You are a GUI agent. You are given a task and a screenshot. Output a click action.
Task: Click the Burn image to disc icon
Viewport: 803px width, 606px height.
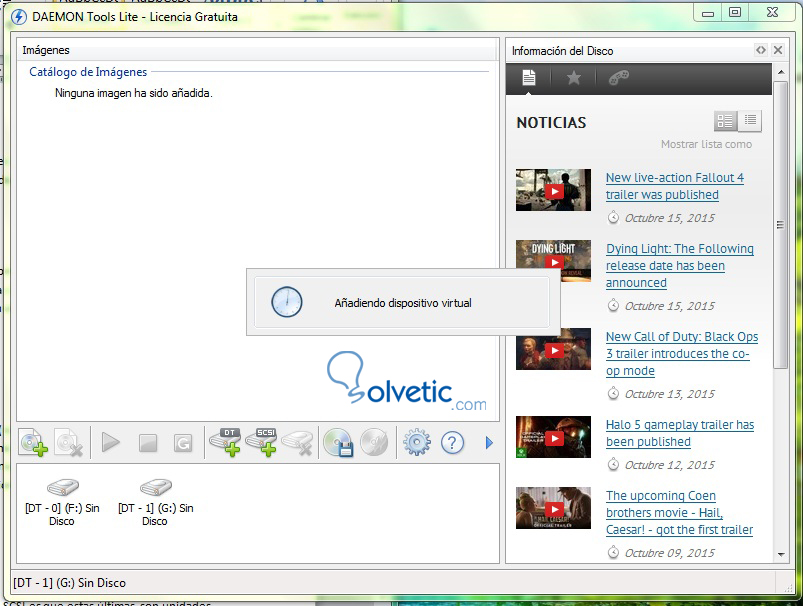374,443
